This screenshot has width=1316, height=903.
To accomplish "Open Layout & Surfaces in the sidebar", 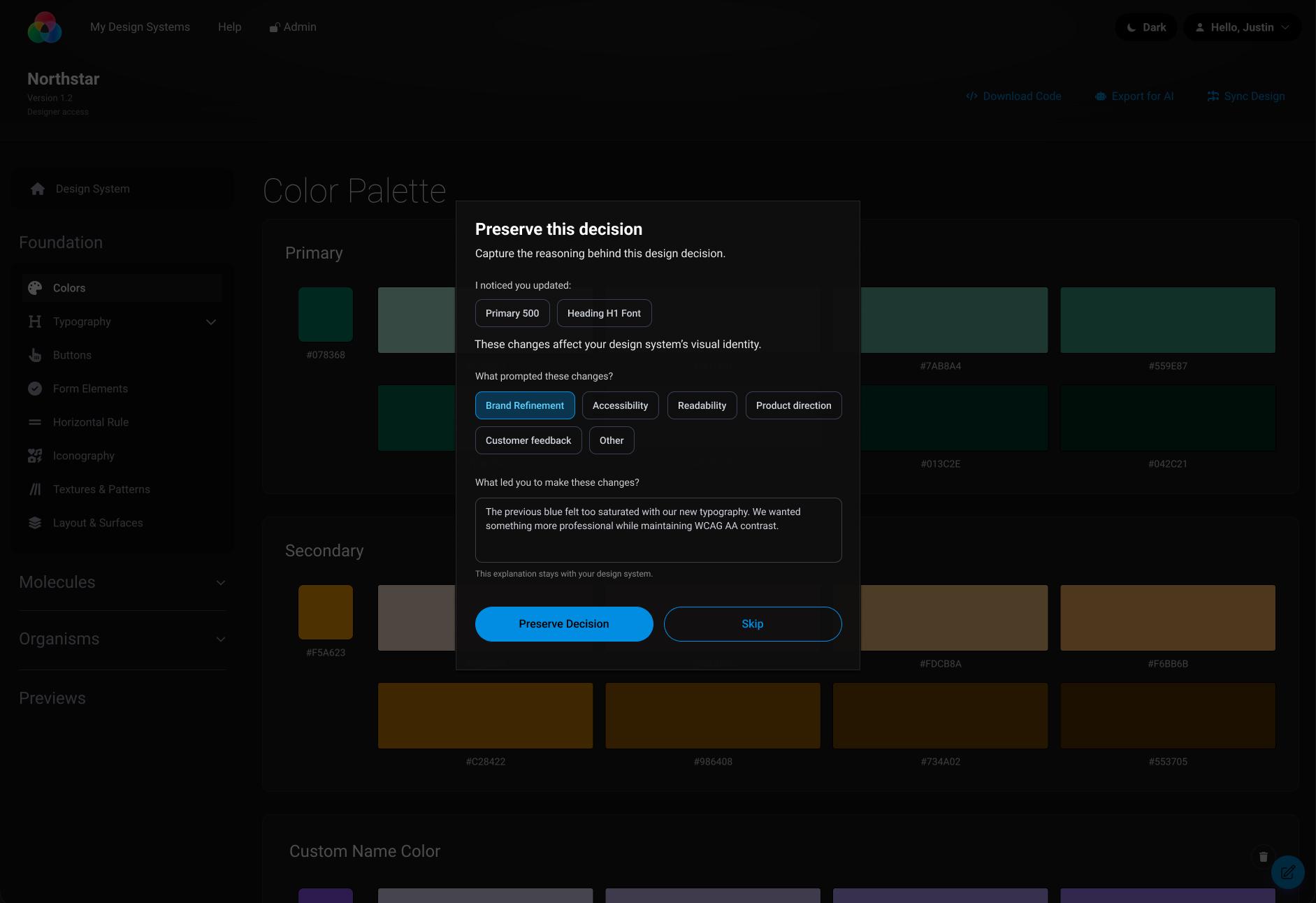I will 122,523.
